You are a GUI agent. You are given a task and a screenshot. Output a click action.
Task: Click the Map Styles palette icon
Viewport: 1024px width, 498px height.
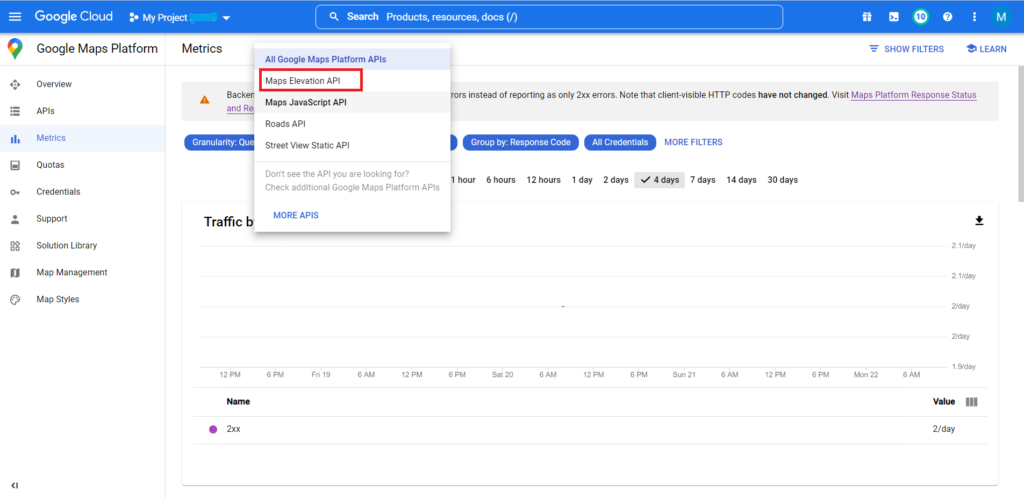tap(15, 299)
